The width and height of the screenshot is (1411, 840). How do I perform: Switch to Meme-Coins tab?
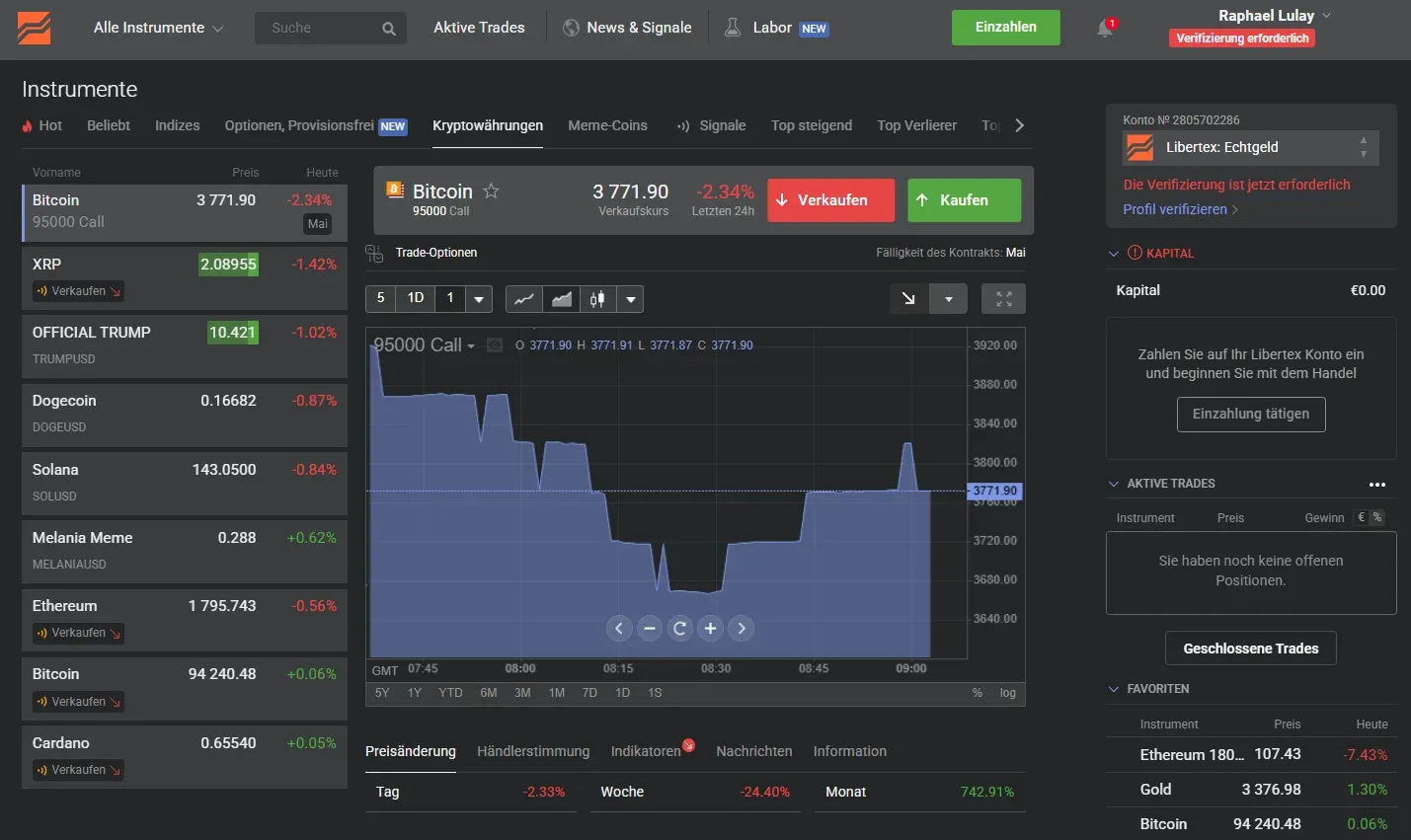(607, 126)
